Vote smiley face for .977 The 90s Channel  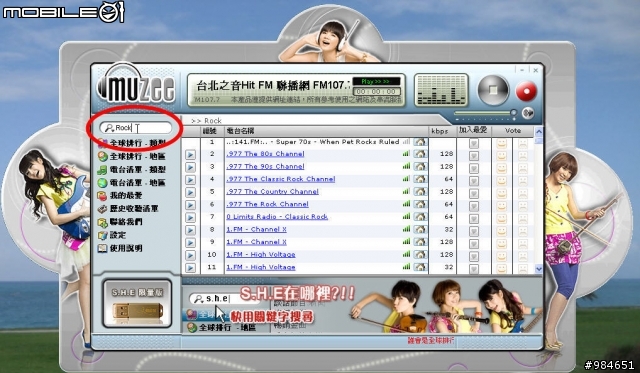[x=501, y=168]
